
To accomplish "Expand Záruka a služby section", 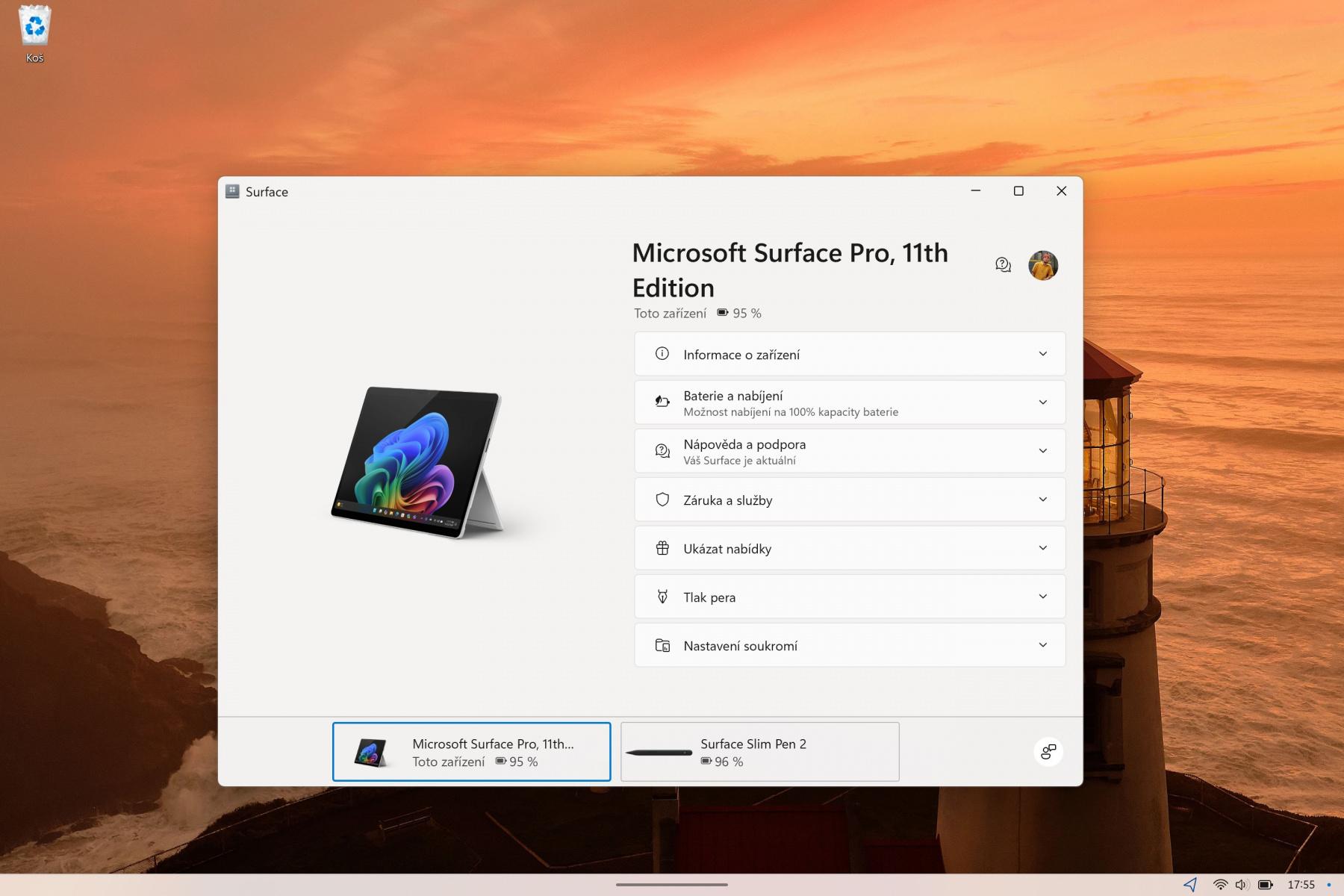I will point(850,500).
